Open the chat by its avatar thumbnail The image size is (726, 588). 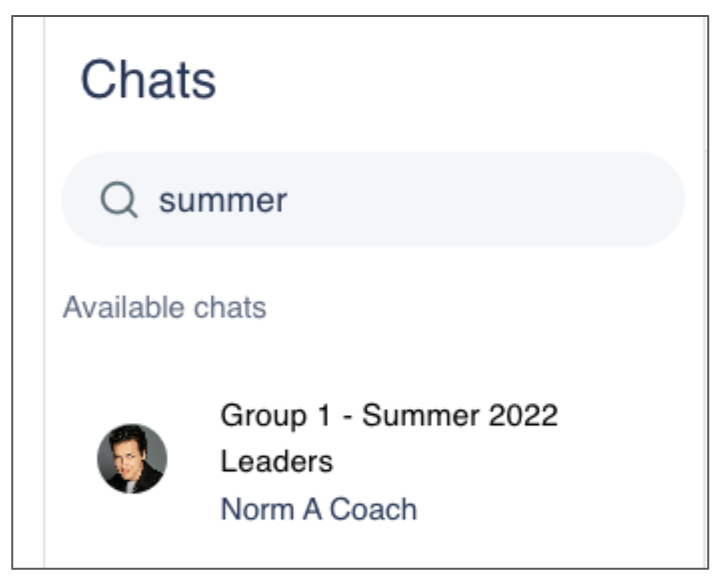[x=132, y=459]
